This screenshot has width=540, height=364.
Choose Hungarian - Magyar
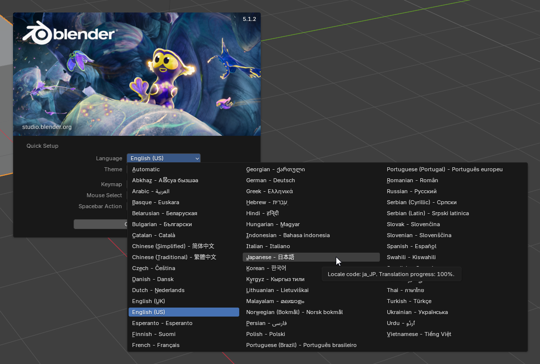(x=311, y=224)
